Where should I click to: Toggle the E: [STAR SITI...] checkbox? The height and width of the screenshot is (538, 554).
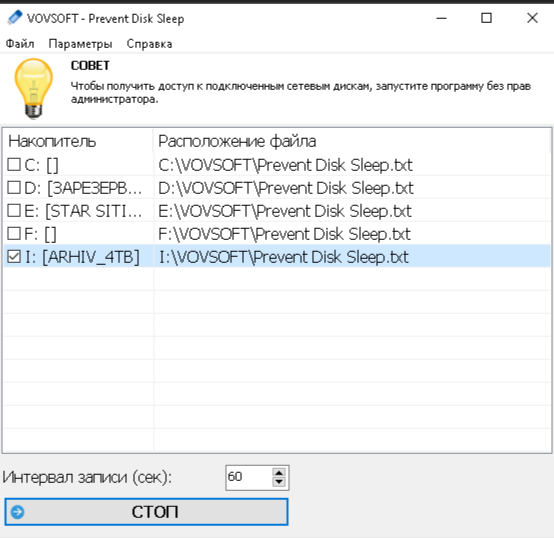coord(14,211)
